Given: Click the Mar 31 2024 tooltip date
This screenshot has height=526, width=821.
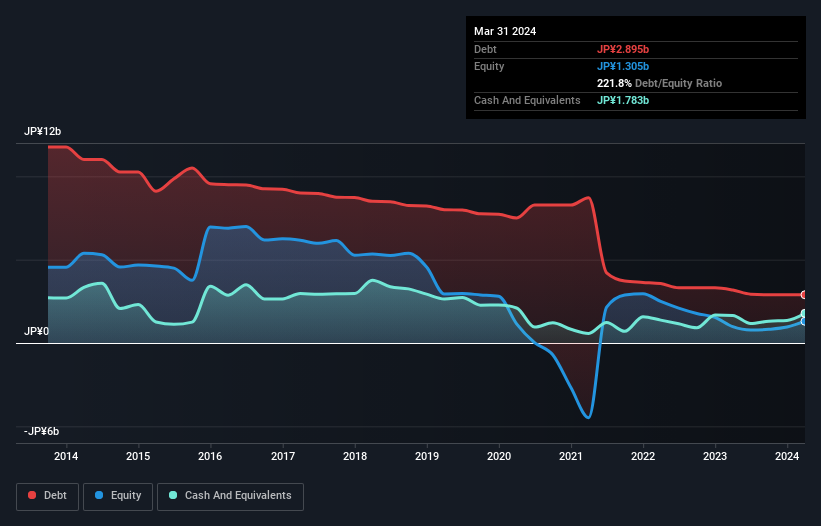Looking at the screenshot, I should pos(505,31).
